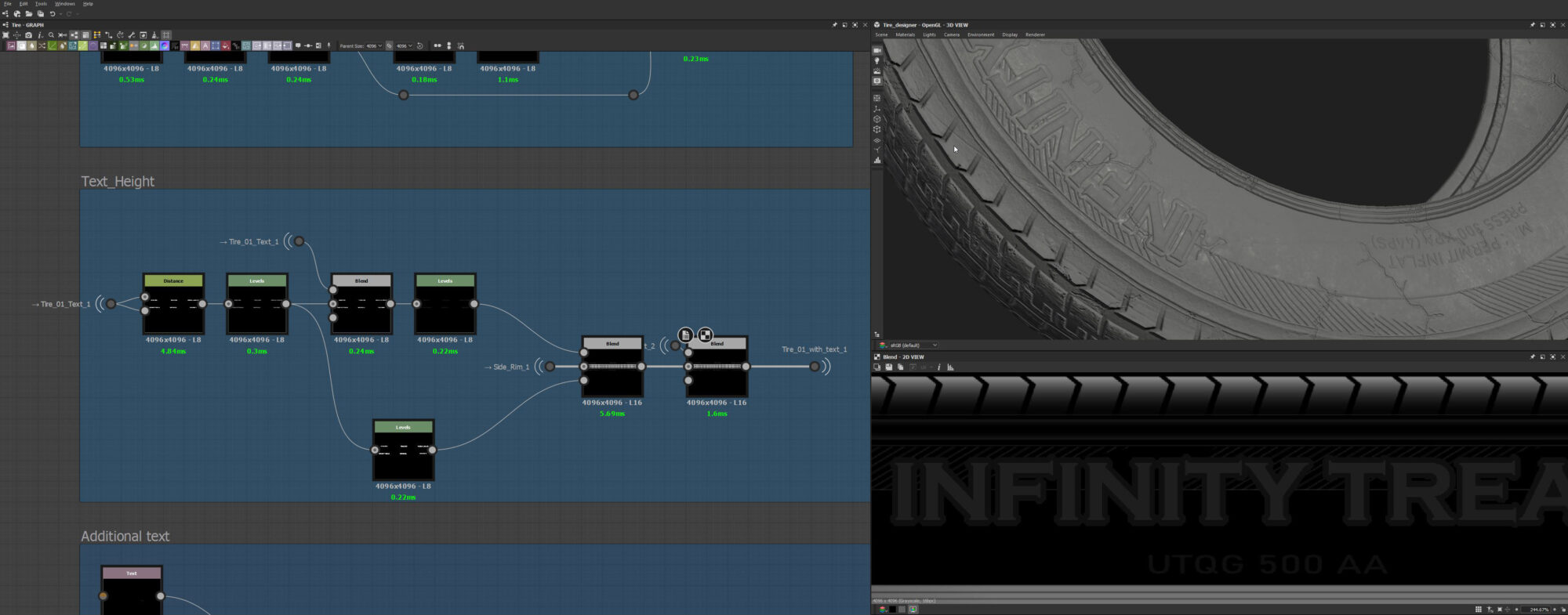Open the Parent Size dropdown

tap(374, 45)
